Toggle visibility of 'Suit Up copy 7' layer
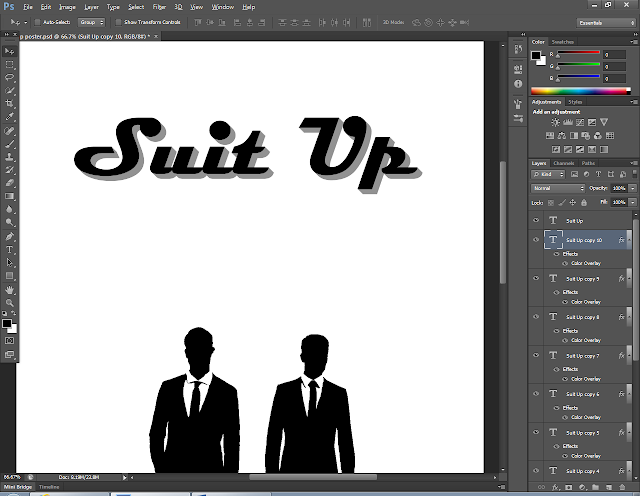This screenshot has width=640, height=496. click(x=536, y=356)
